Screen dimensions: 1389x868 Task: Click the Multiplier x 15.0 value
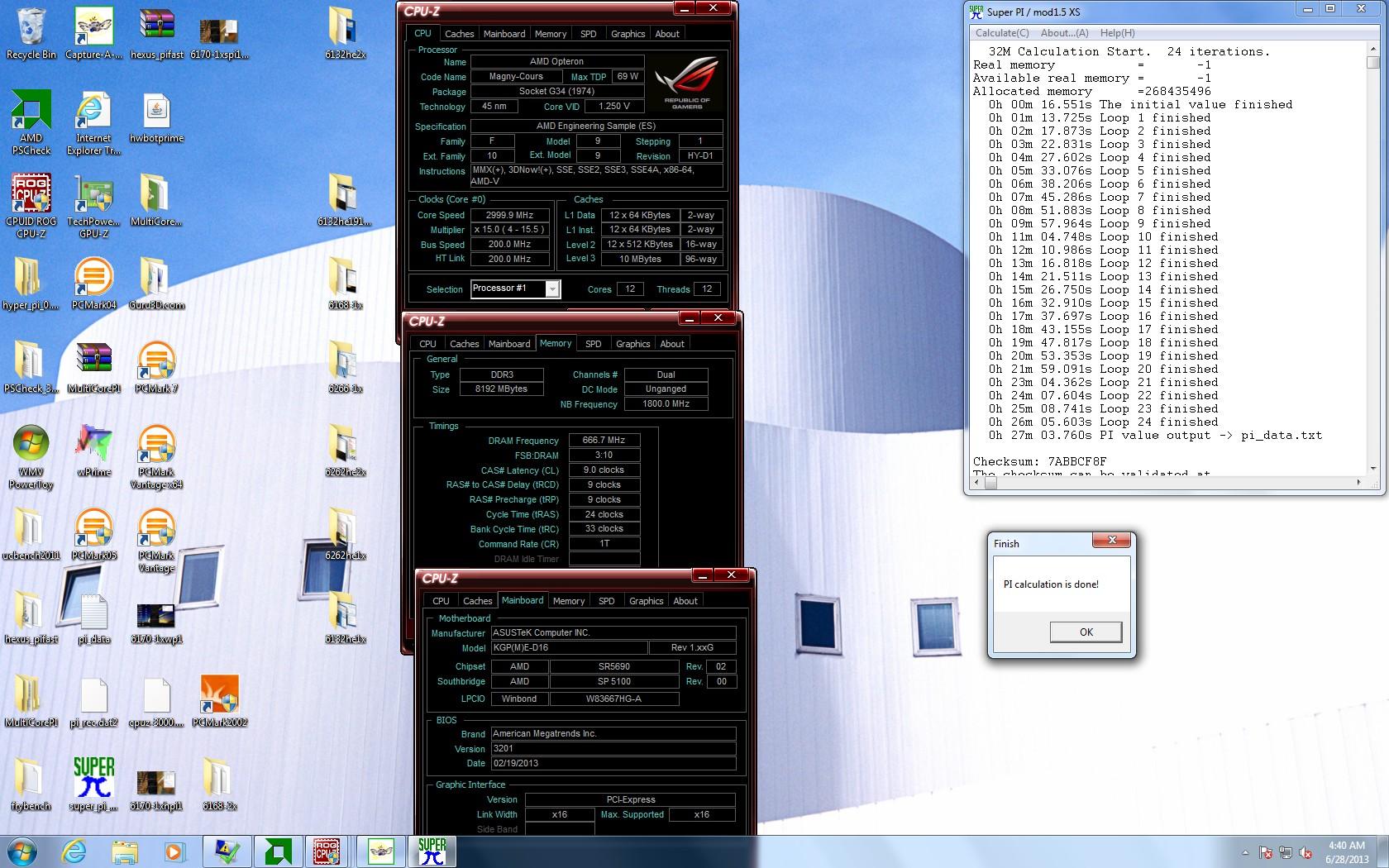point(510,230)
